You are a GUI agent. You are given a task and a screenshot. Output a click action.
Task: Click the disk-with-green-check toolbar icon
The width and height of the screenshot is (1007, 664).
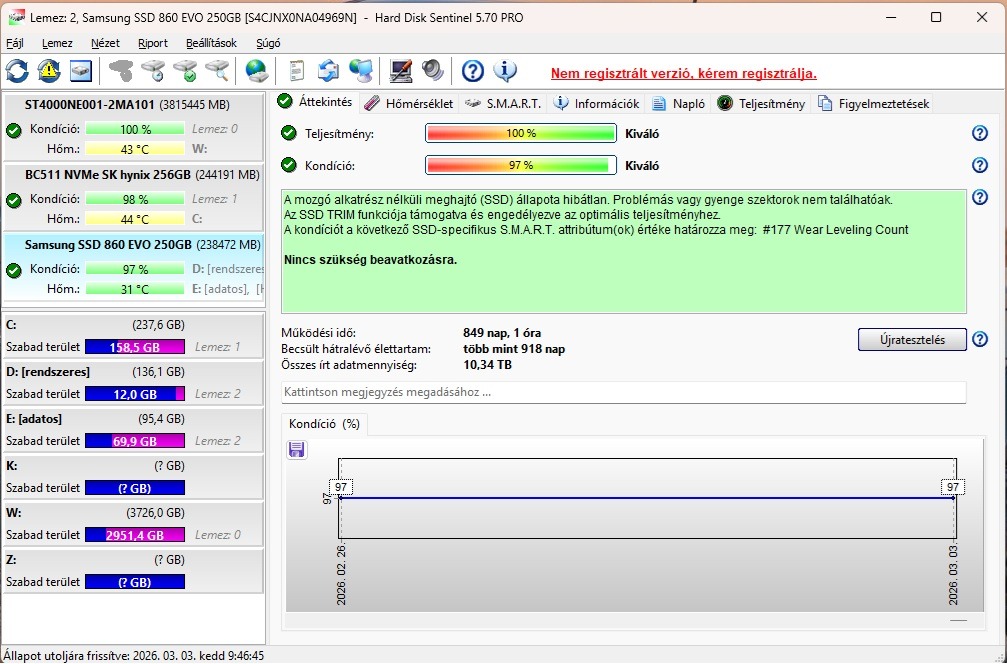[x=186, y=71]
